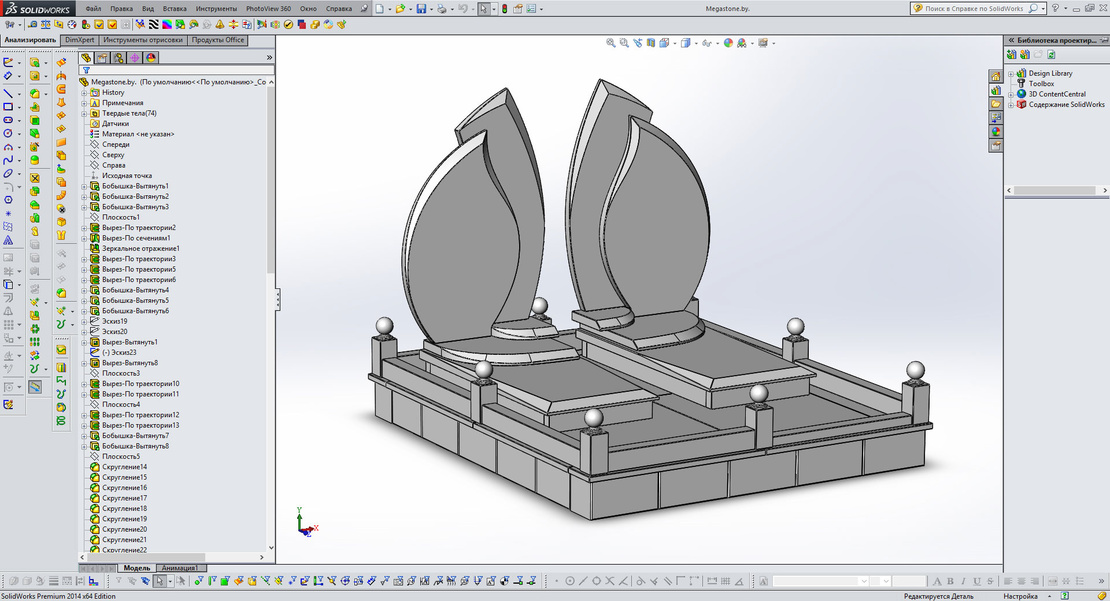Click the Add File Location icon in library panel
The image size is (1110, 601).
click(1025, 55)
